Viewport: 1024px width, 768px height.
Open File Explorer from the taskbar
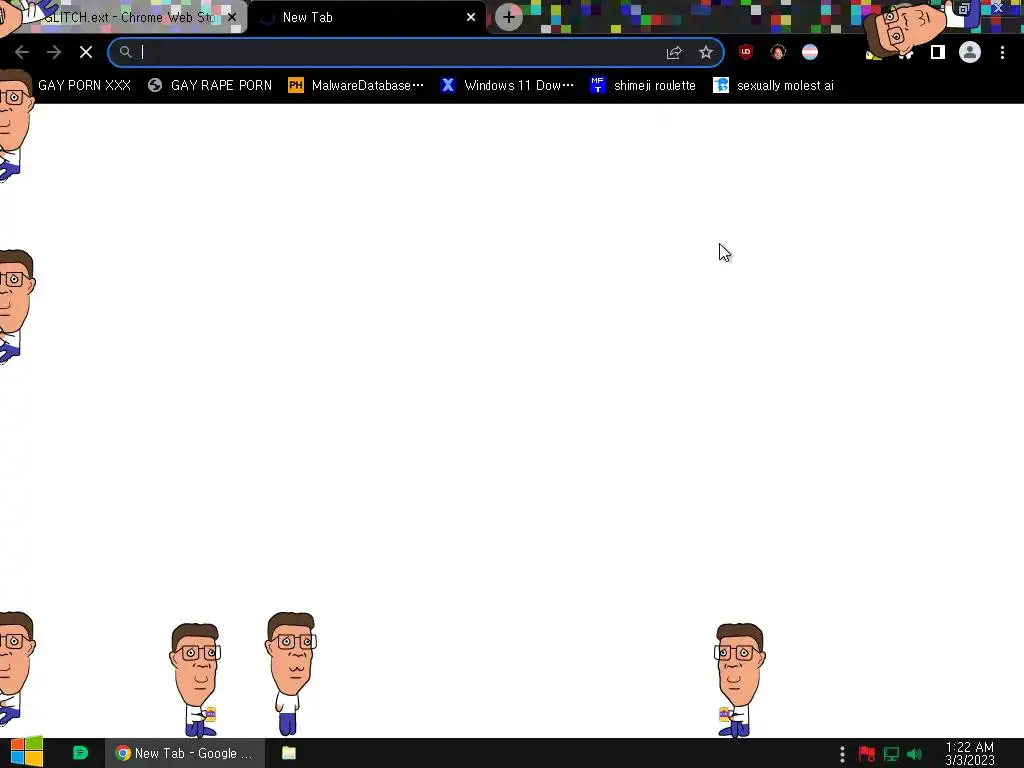pos(289,753)
